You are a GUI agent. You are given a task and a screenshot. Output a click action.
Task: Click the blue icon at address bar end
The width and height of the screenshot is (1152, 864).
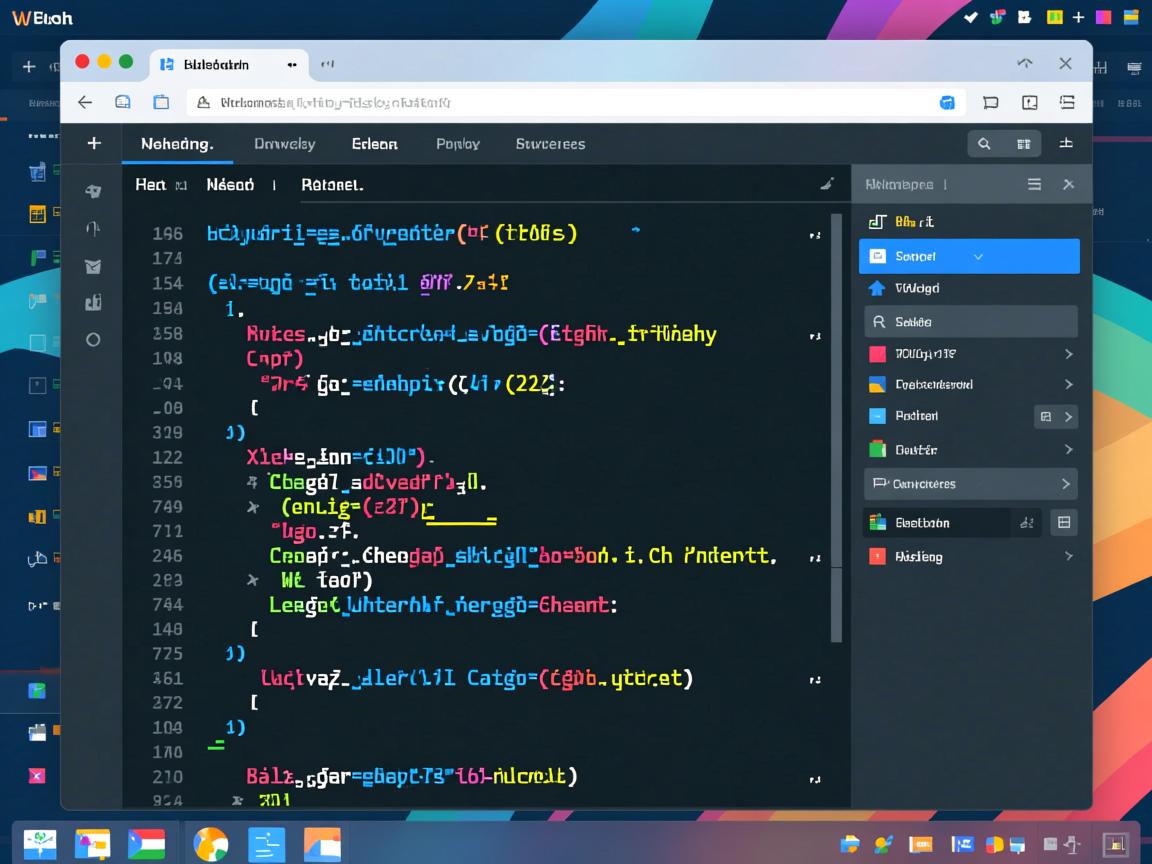[947, 102]
